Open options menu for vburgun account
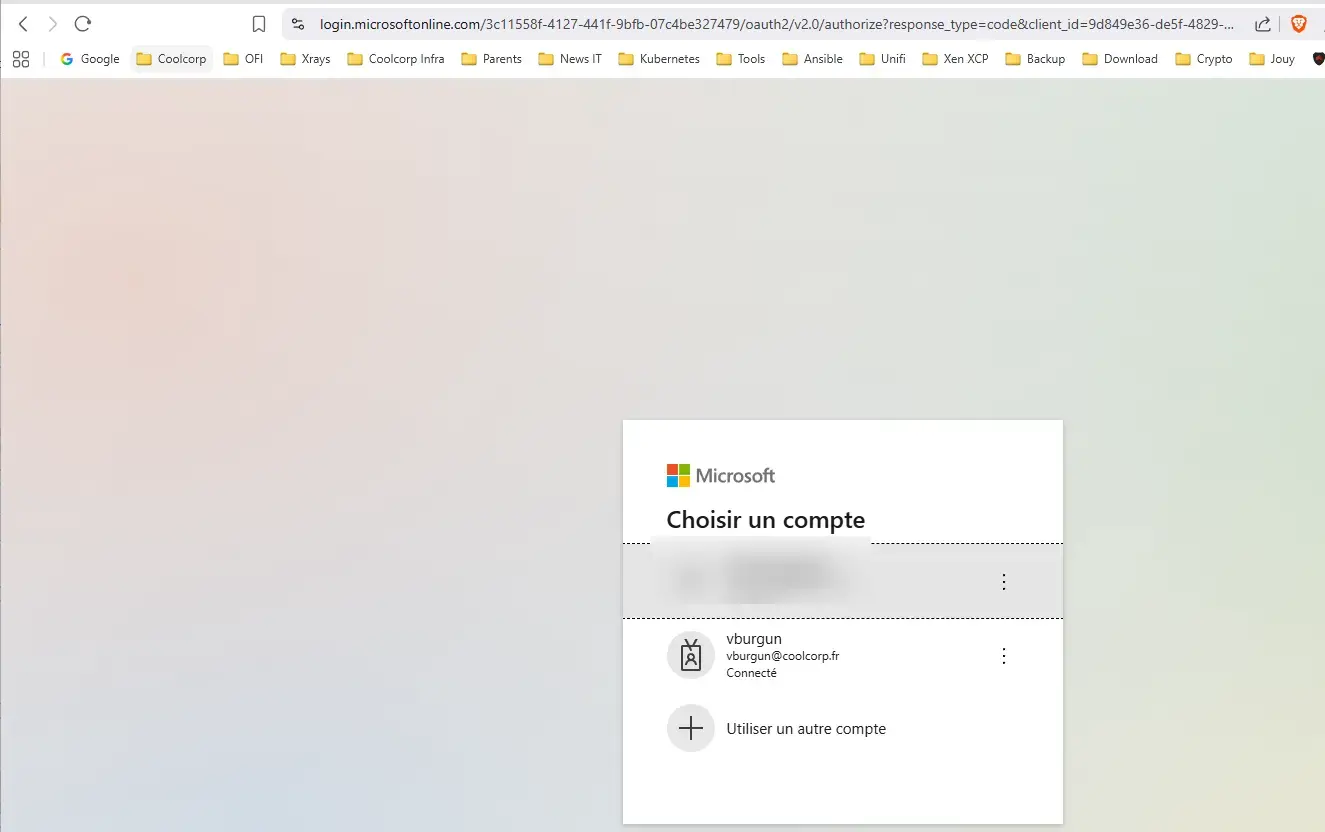 point(1004,656)
